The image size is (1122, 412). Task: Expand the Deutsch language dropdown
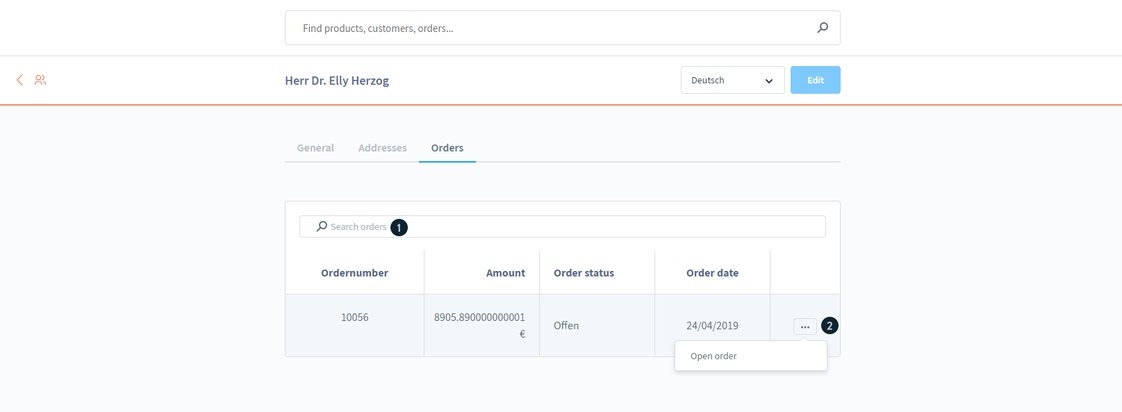pos(732,80)
